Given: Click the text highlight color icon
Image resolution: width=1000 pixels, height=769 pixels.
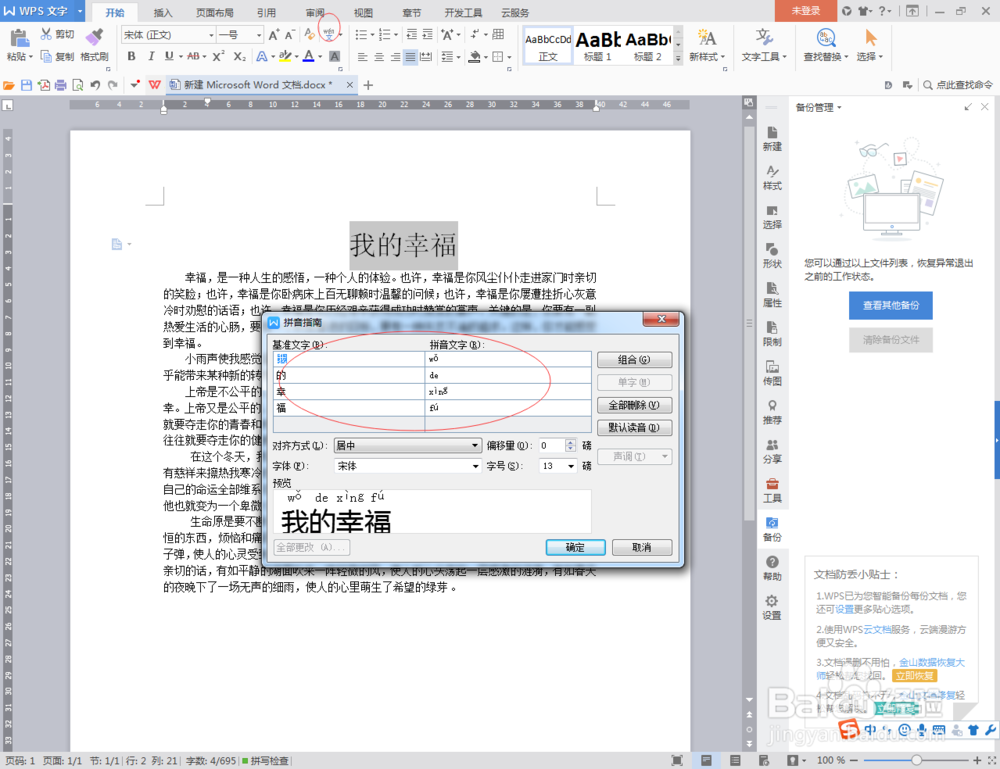Looking at the screenshot, I should (285, 56).
